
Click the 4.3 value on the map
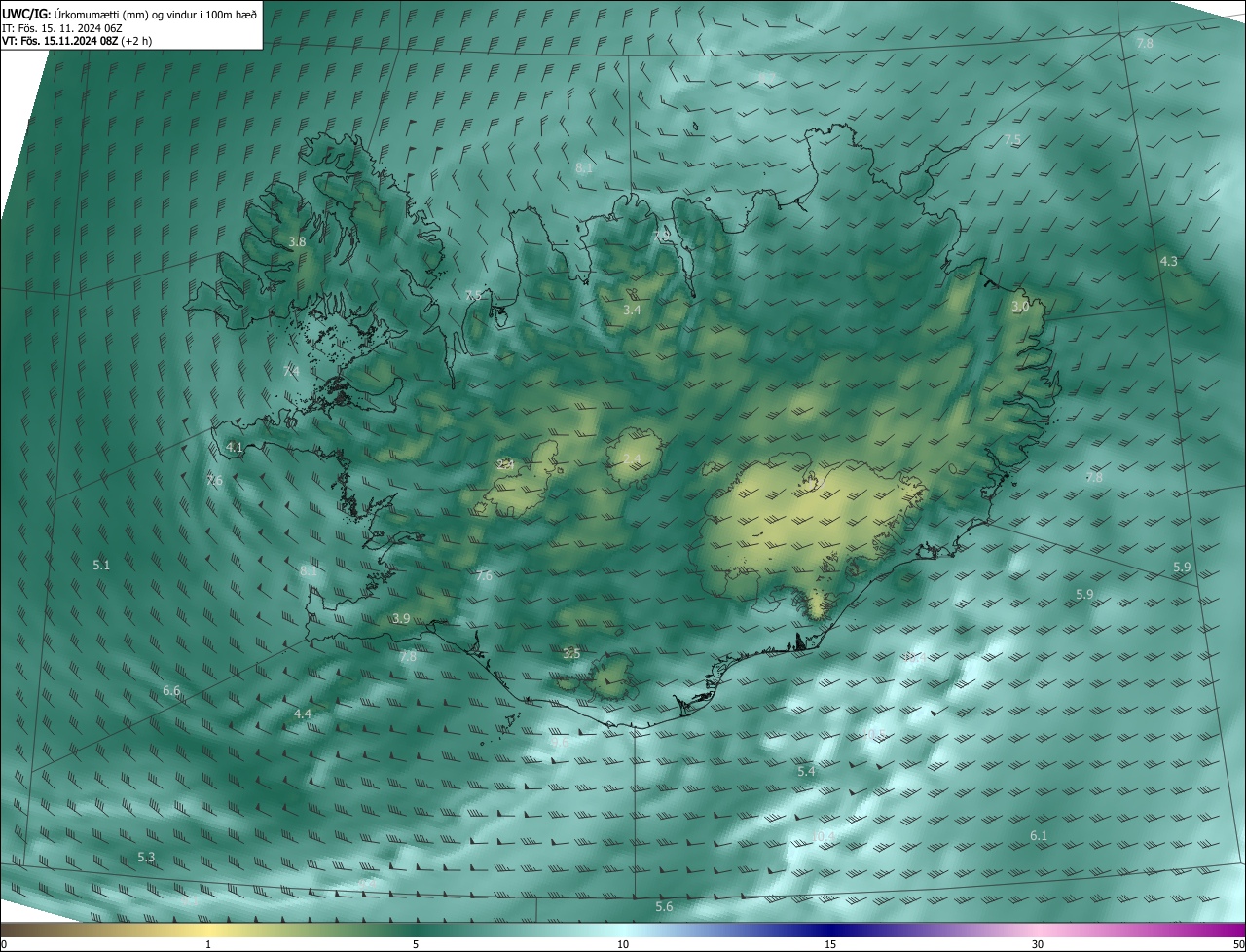1168,261
